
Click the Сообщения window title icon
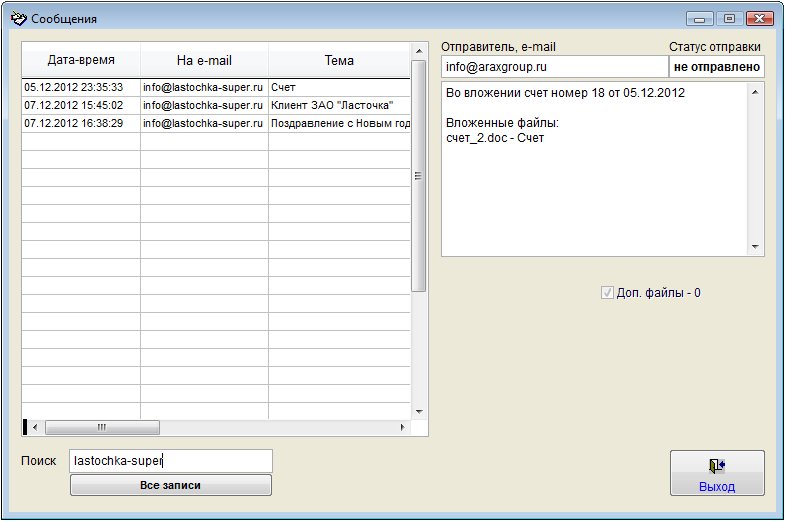tap(18, 19)
